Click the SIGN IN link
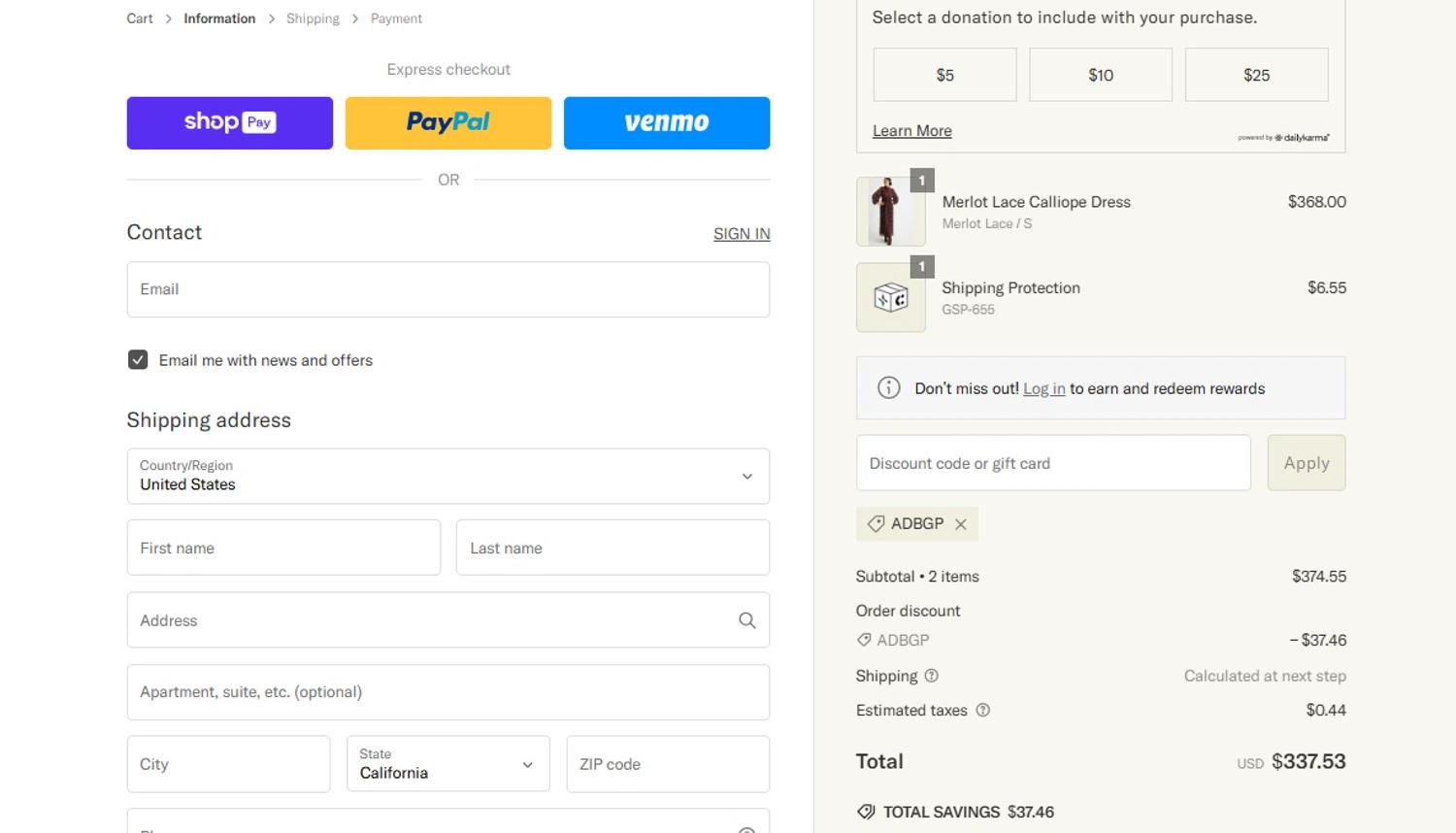Screen dimensions: 1456x833 click(742, 234)
